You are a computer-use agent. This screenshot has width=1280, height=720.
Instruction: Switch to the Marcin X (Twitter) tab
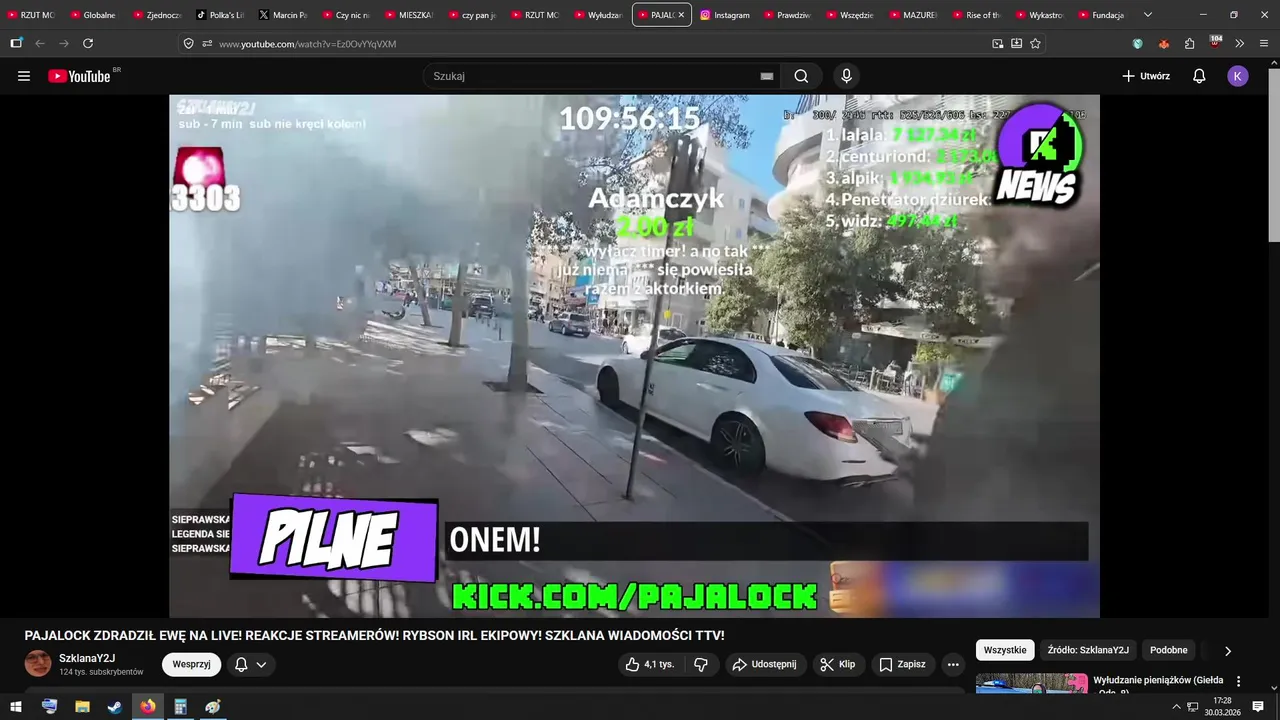pyautogui.click(x=283, y=15)
